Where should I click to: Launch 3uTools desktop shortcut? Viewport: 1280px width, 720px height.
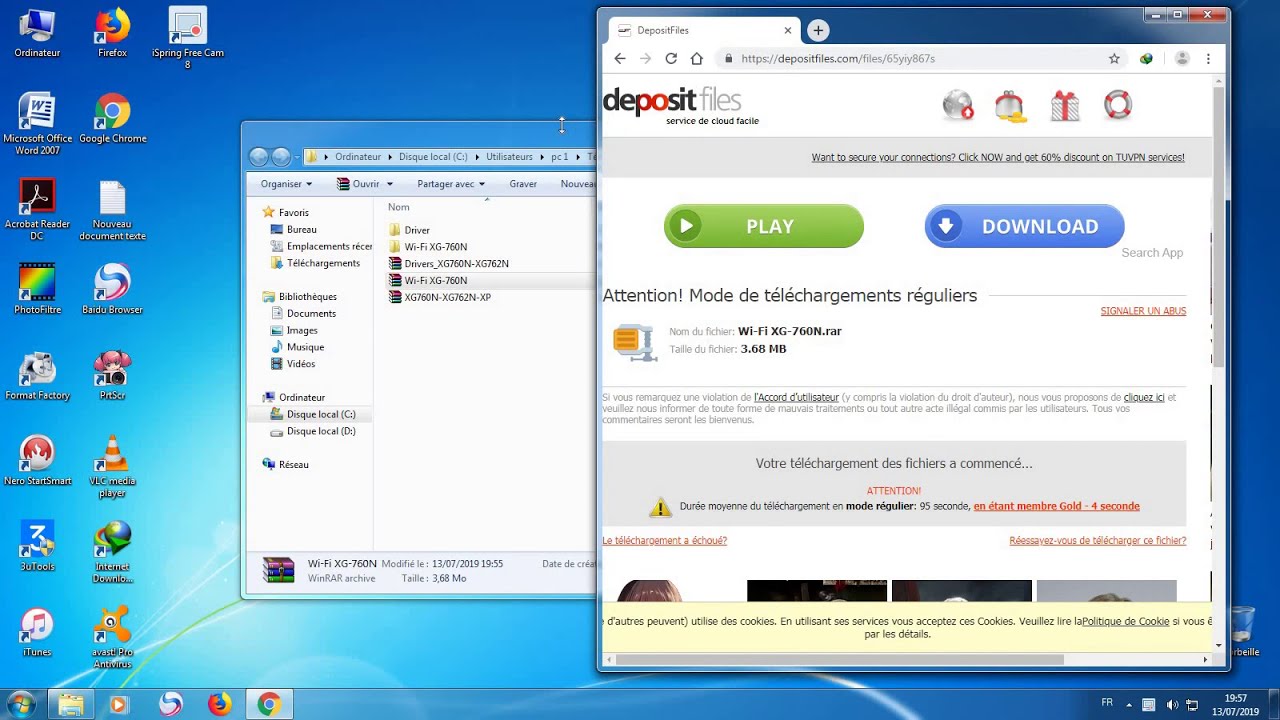(37, 547)
